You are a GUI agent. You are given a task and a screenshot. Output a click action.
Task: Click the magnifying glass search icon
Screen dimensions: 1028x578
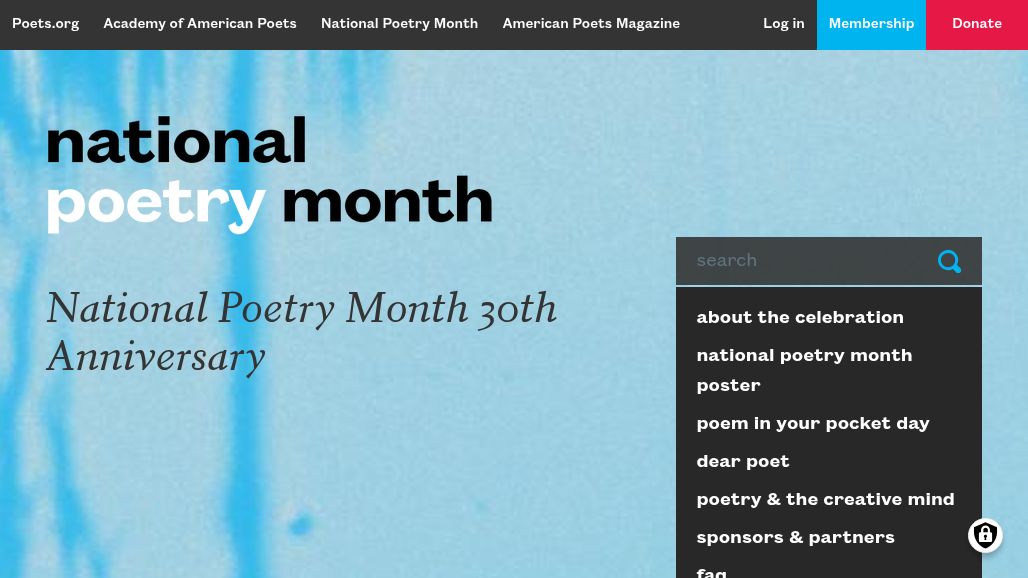(949, 262)
